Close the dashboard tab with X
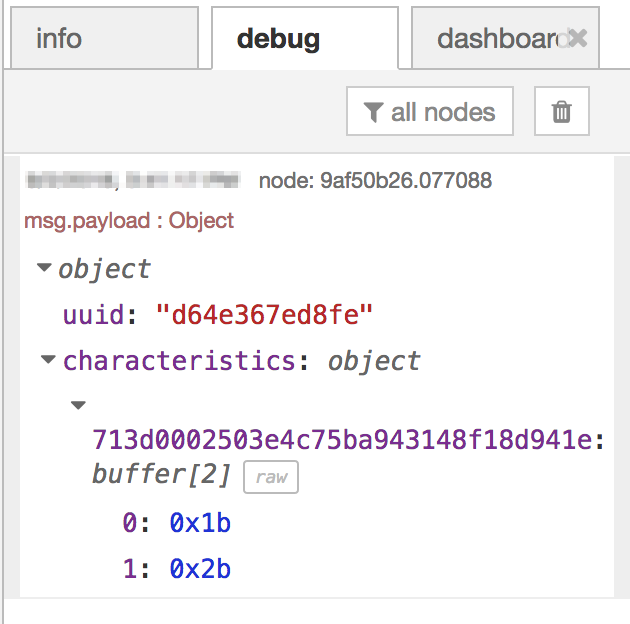The height and width of the screenshot is (624, 630). [x=578, y=38]
